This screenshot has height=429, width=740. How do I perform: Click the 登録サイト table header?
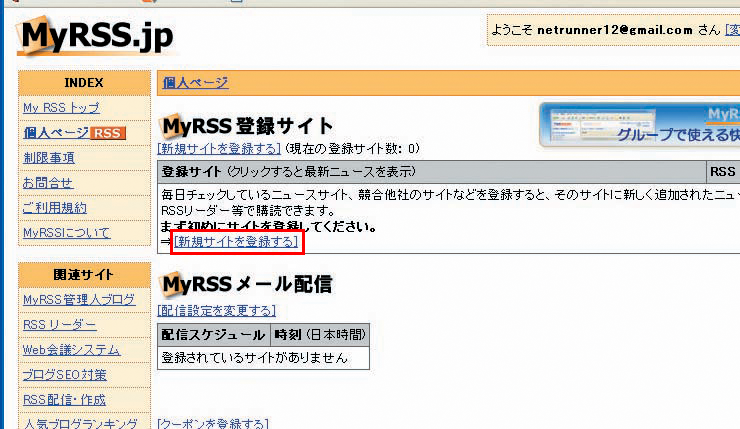pyautogui.click(x=431, y=172)
